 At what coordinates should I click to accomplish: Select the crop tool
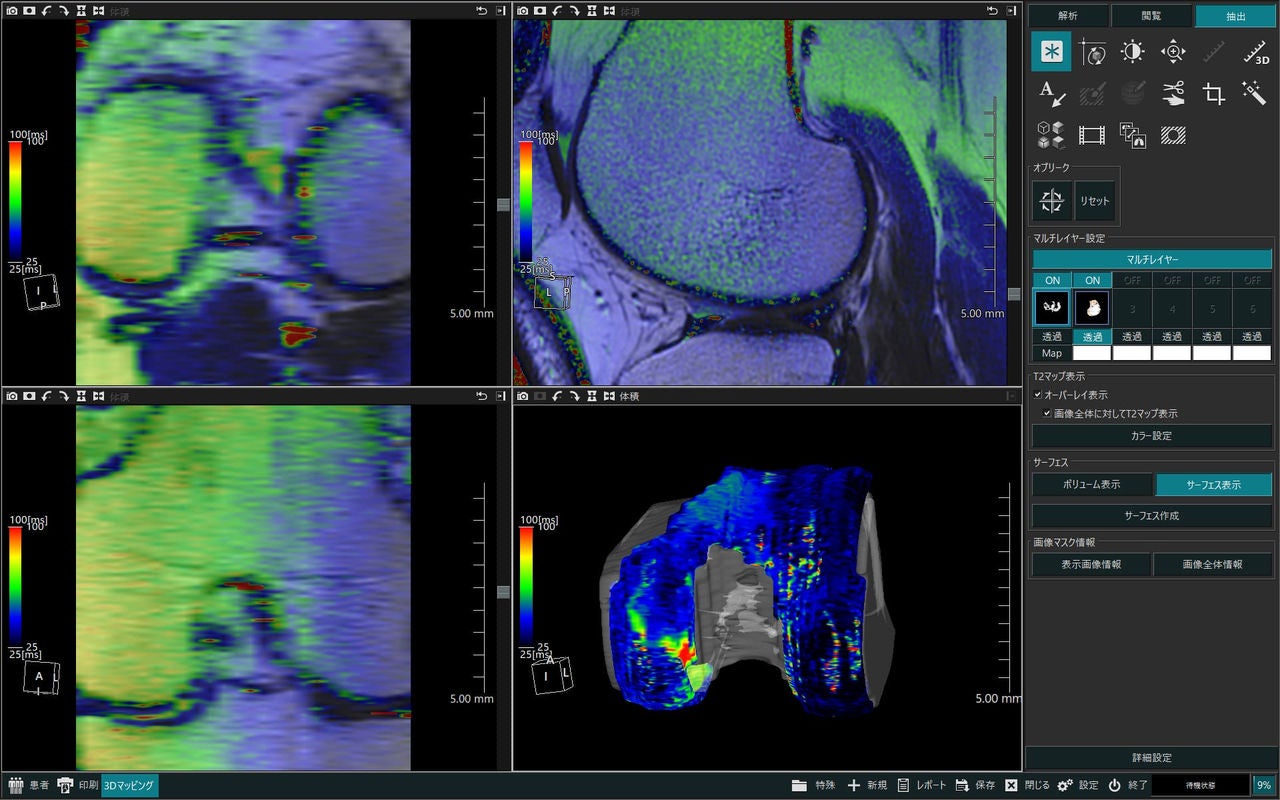coord(1214,93)
